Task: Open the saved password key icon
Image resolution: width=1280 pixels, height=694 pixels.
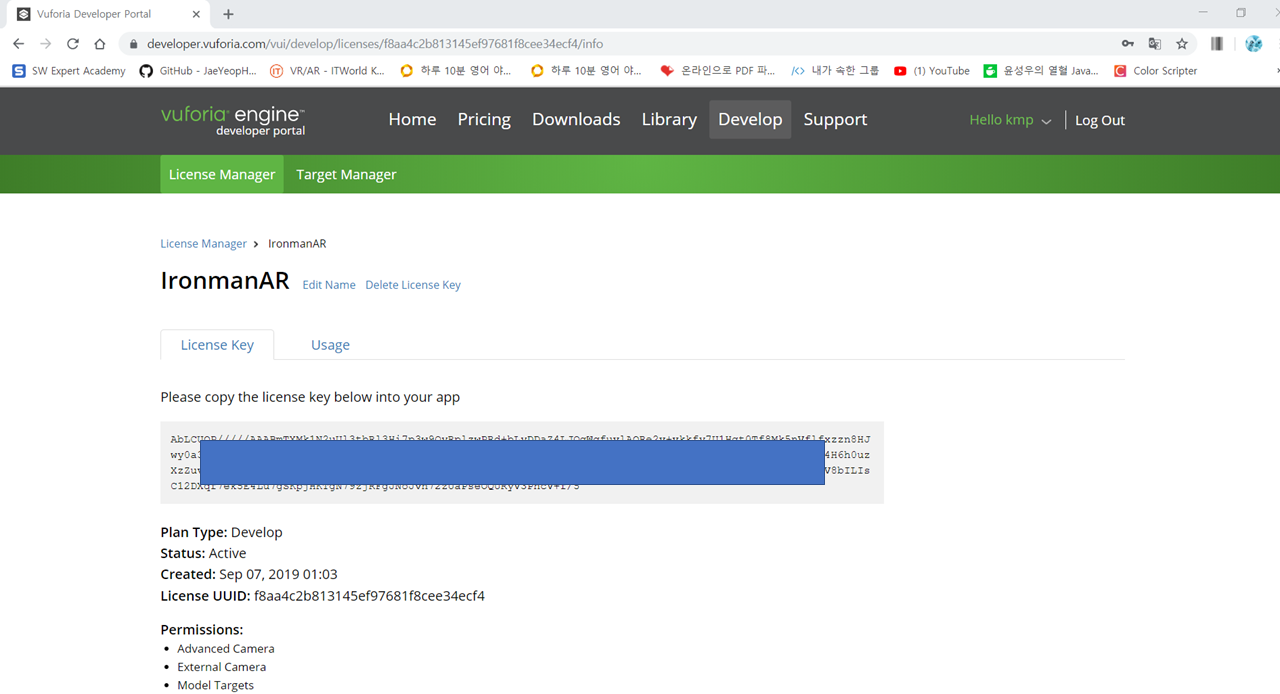Action: click(1128, 44)
